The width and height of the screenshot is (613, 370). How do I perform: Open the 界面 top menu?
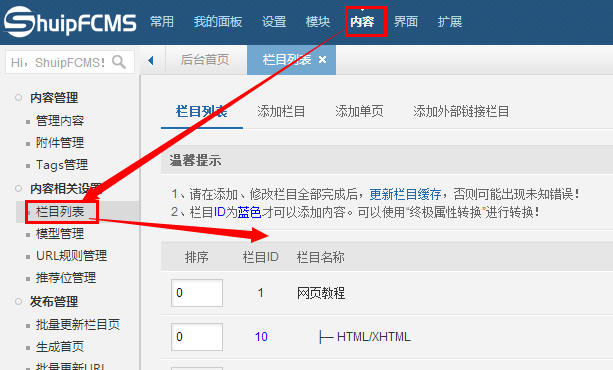pyautogui.click(x=406, y=22)
